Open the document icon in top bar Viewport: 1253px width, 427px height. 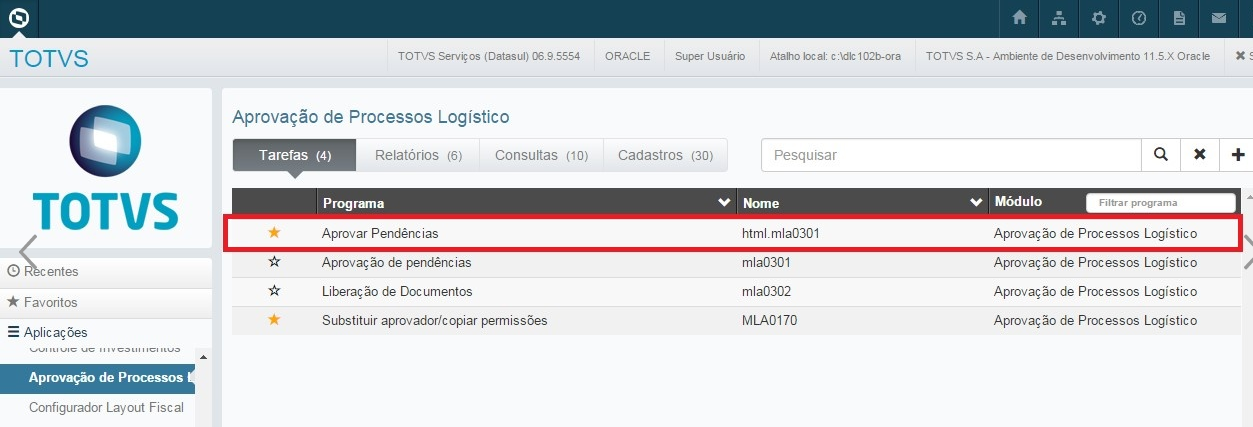(x=1179, y=18)
